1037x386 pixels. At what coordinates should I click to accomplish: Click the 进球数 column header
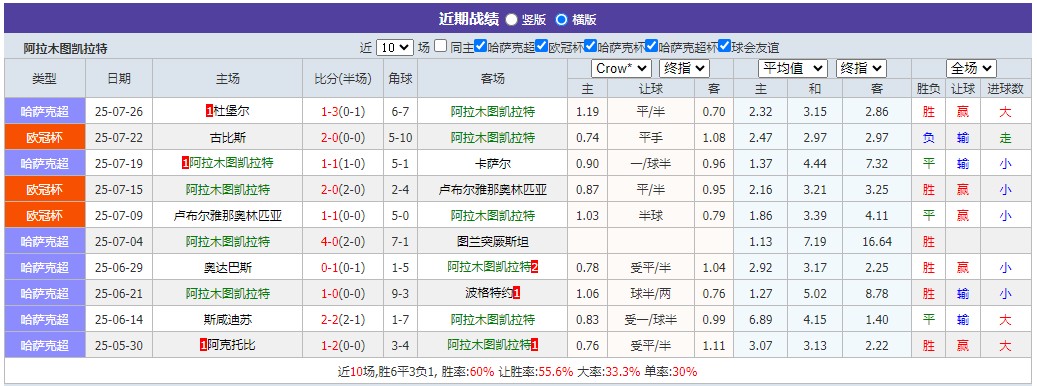1005,89
